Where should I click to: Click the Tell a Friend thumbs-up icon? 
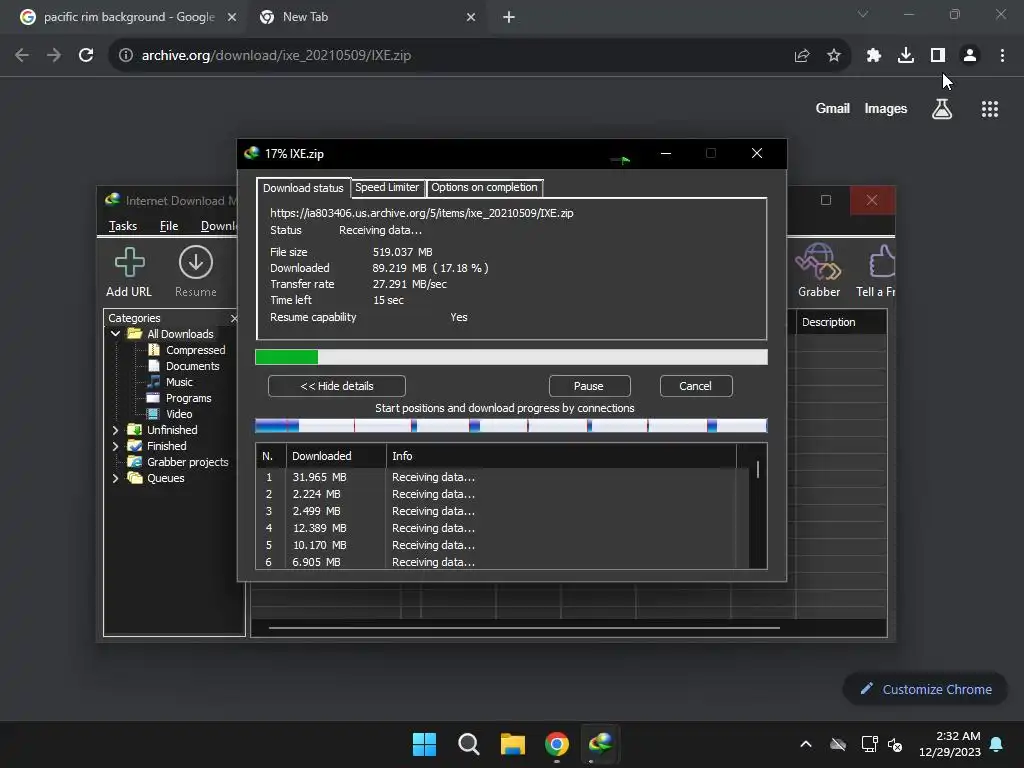(882, 261)
